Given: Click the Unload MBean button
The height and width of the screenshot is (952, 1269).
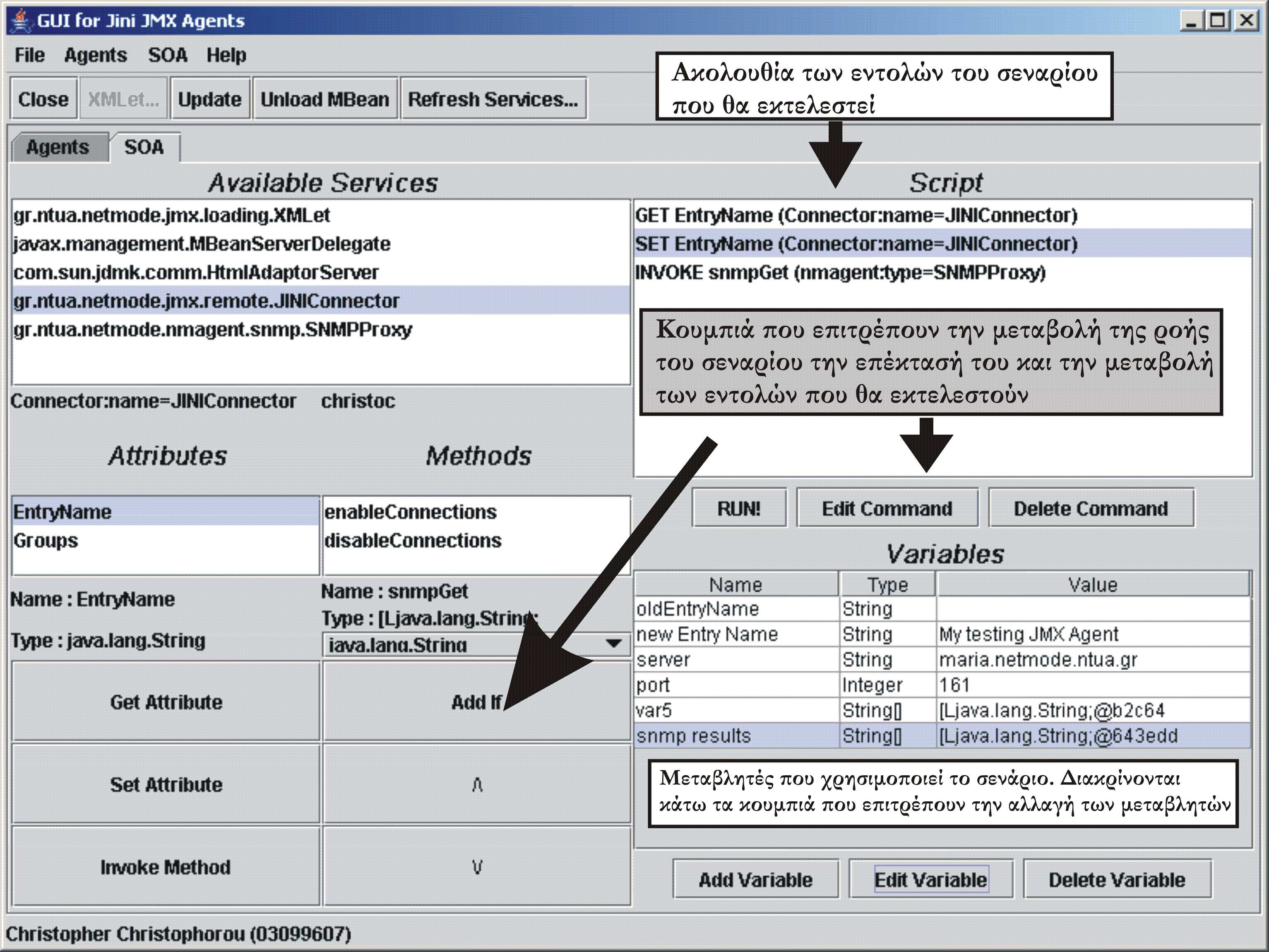Looking at the screenshot, I should pyautogui.click(x=325, y=99).
